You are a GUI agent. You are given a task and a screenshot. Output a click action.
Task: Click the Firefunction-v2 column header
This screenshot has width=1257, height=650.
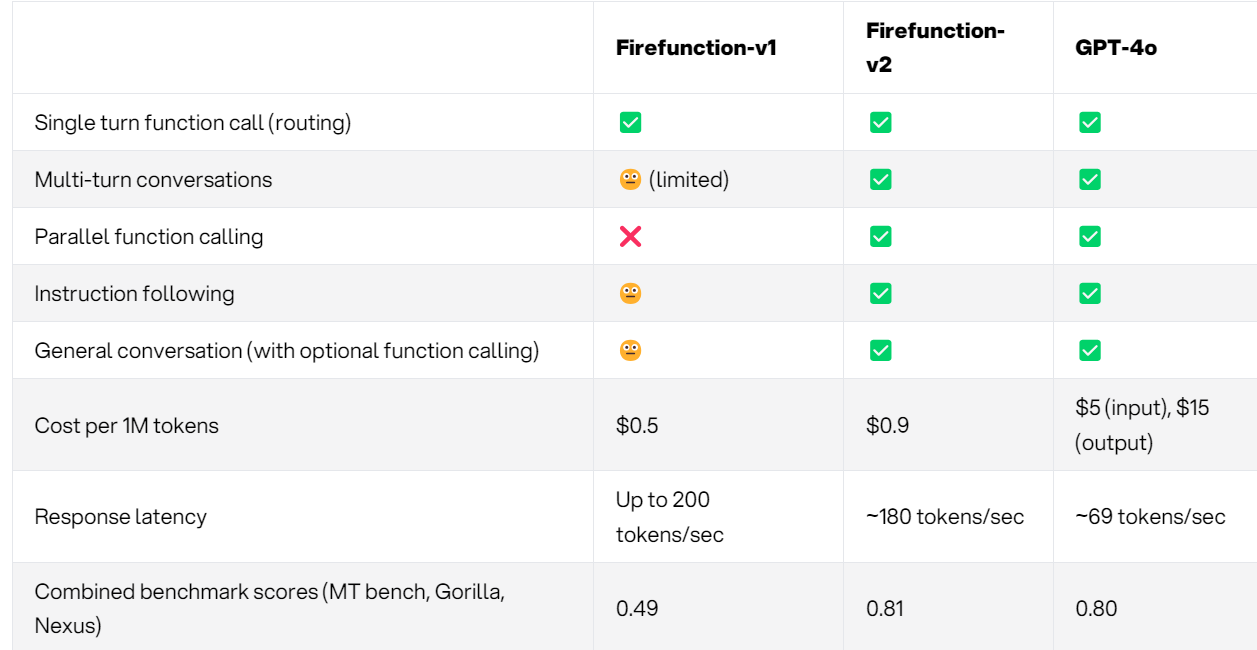click(x=935, y=48)
